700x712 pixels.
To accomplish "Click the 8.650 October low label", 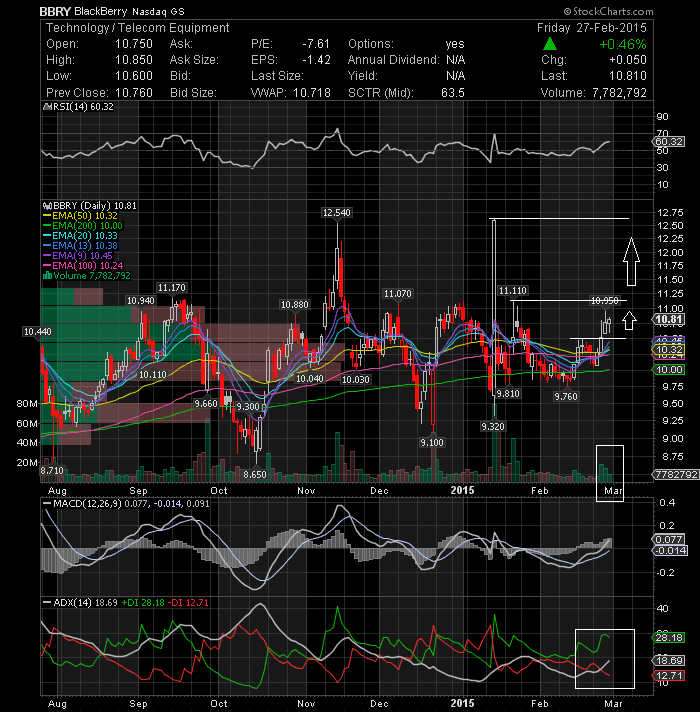I will 255,475.
